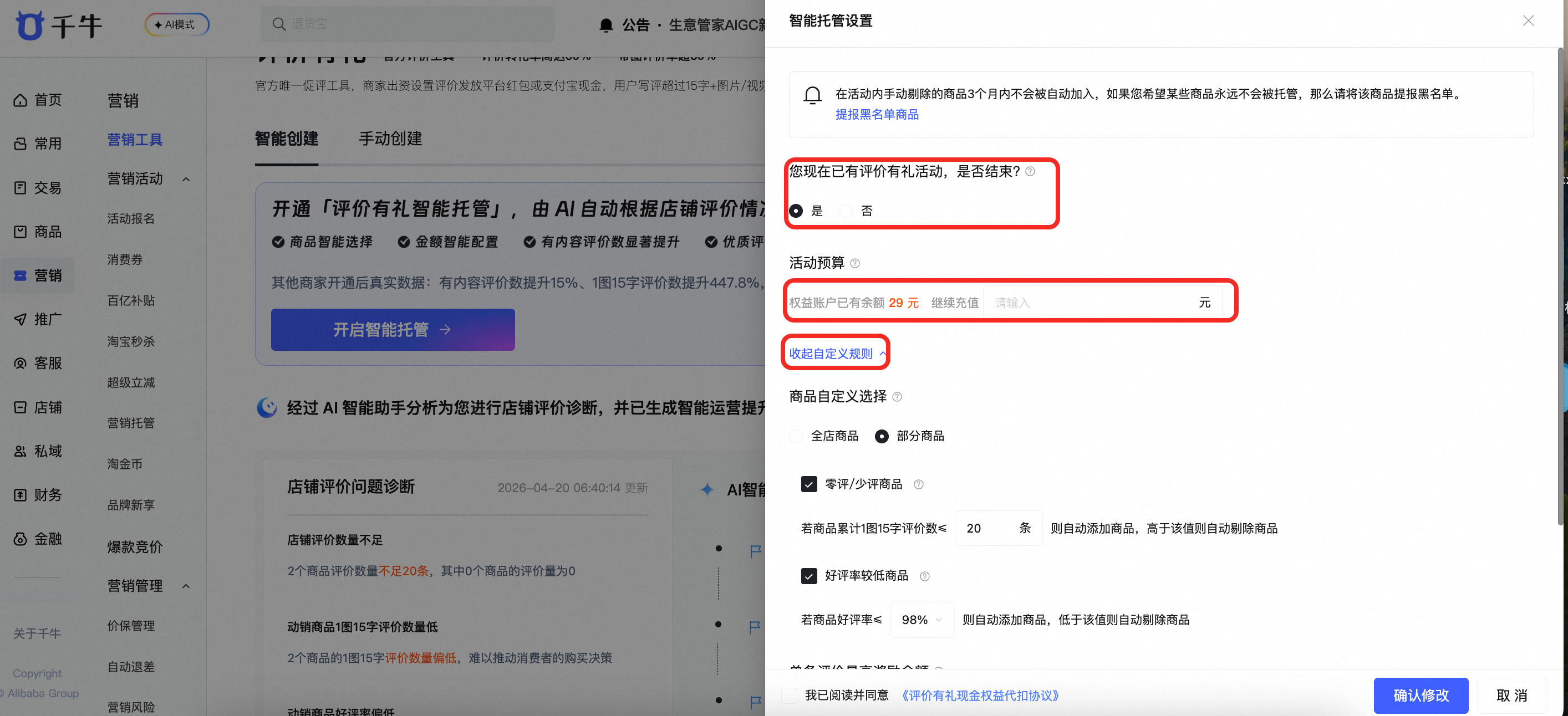Viewport: 1568px width, 716px height.
Task: Click flag icon beside 店铺评价数量不足
Action: 755,551
